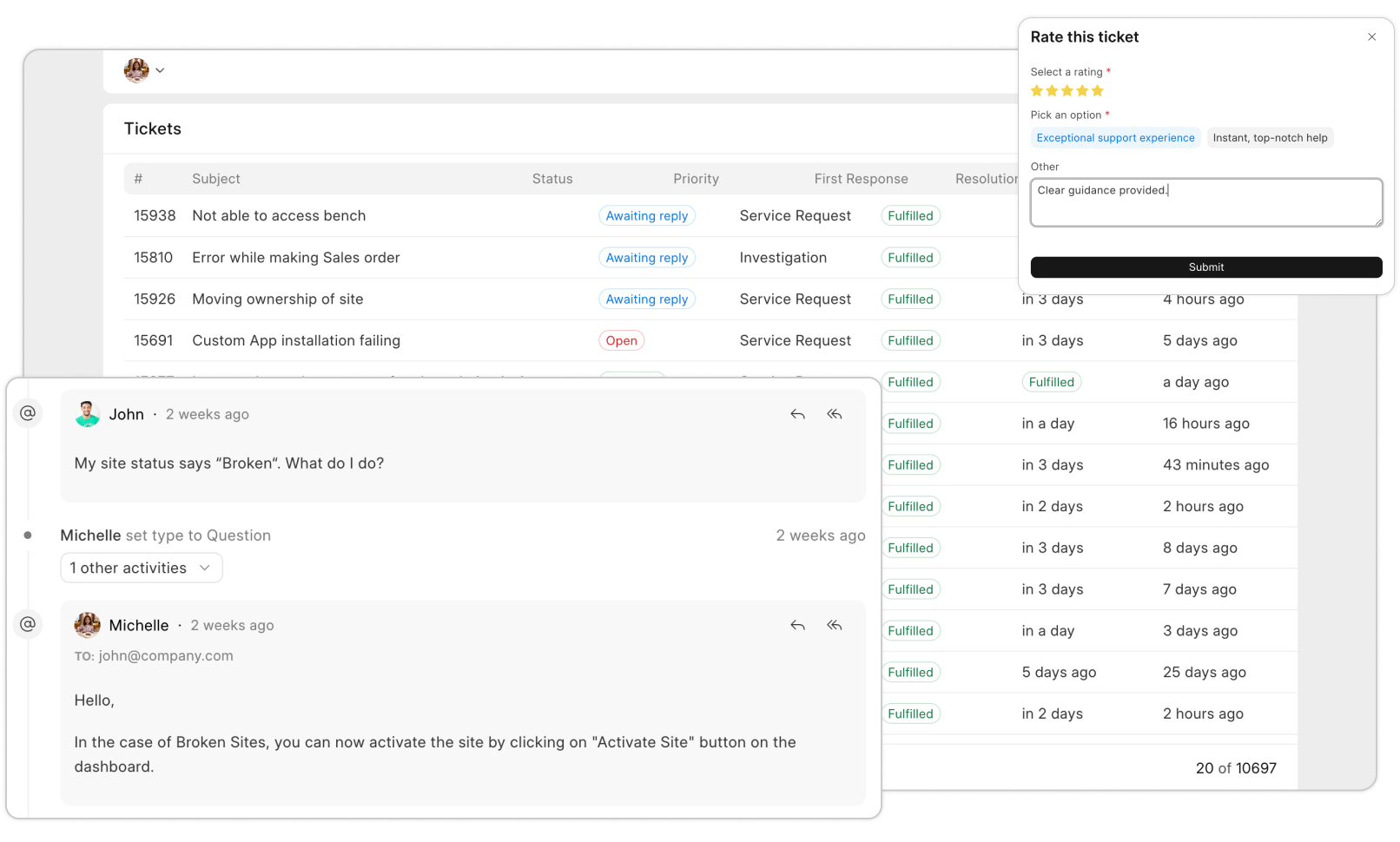Click the reply icon on John's message
Image resolution: width=1400 pixels, height=842 pixels.
(x=797, y=414)
